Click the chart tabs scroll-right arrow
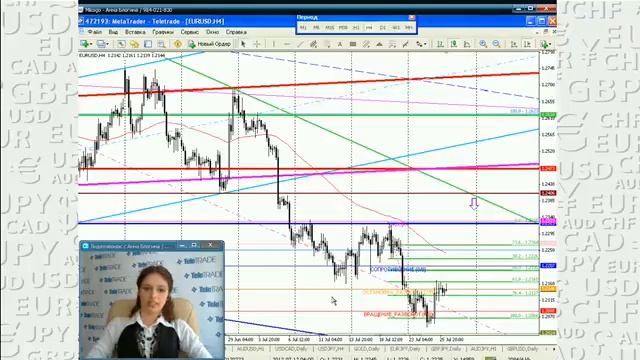Screen dimensions: 640x360 click(x=554, y=349)
